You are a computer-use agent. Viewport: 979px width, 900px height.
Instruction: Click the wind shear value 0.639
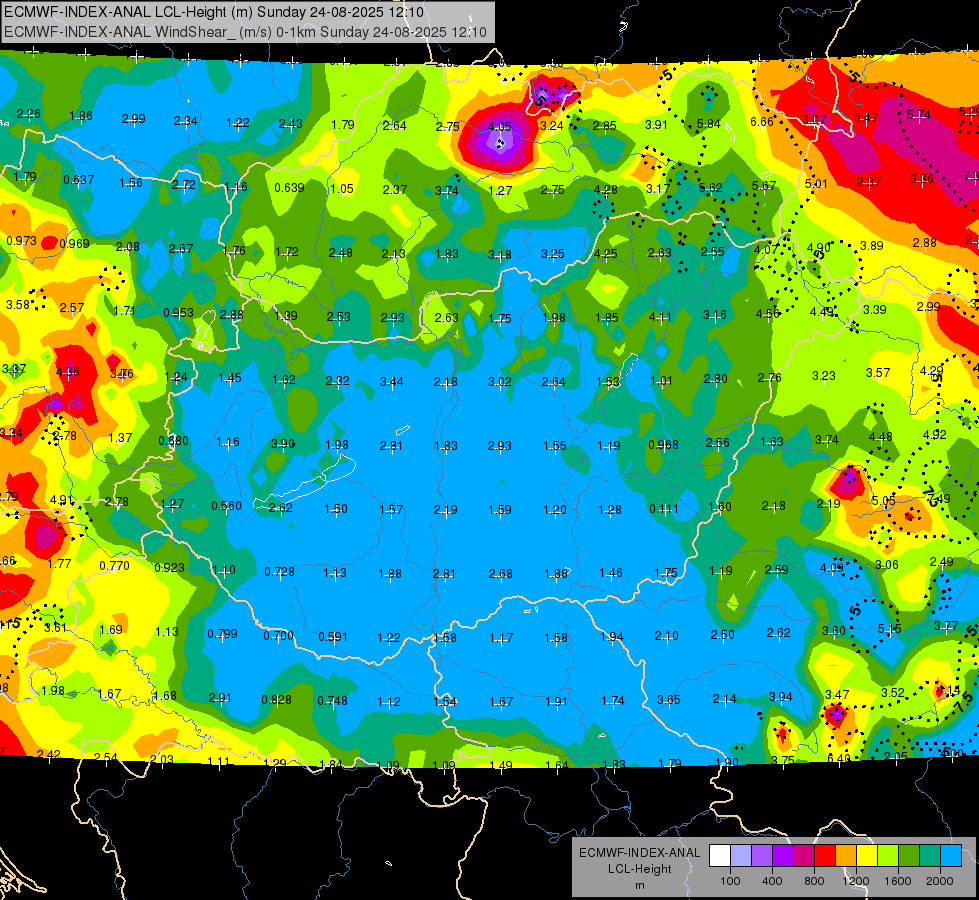[289, 187]
